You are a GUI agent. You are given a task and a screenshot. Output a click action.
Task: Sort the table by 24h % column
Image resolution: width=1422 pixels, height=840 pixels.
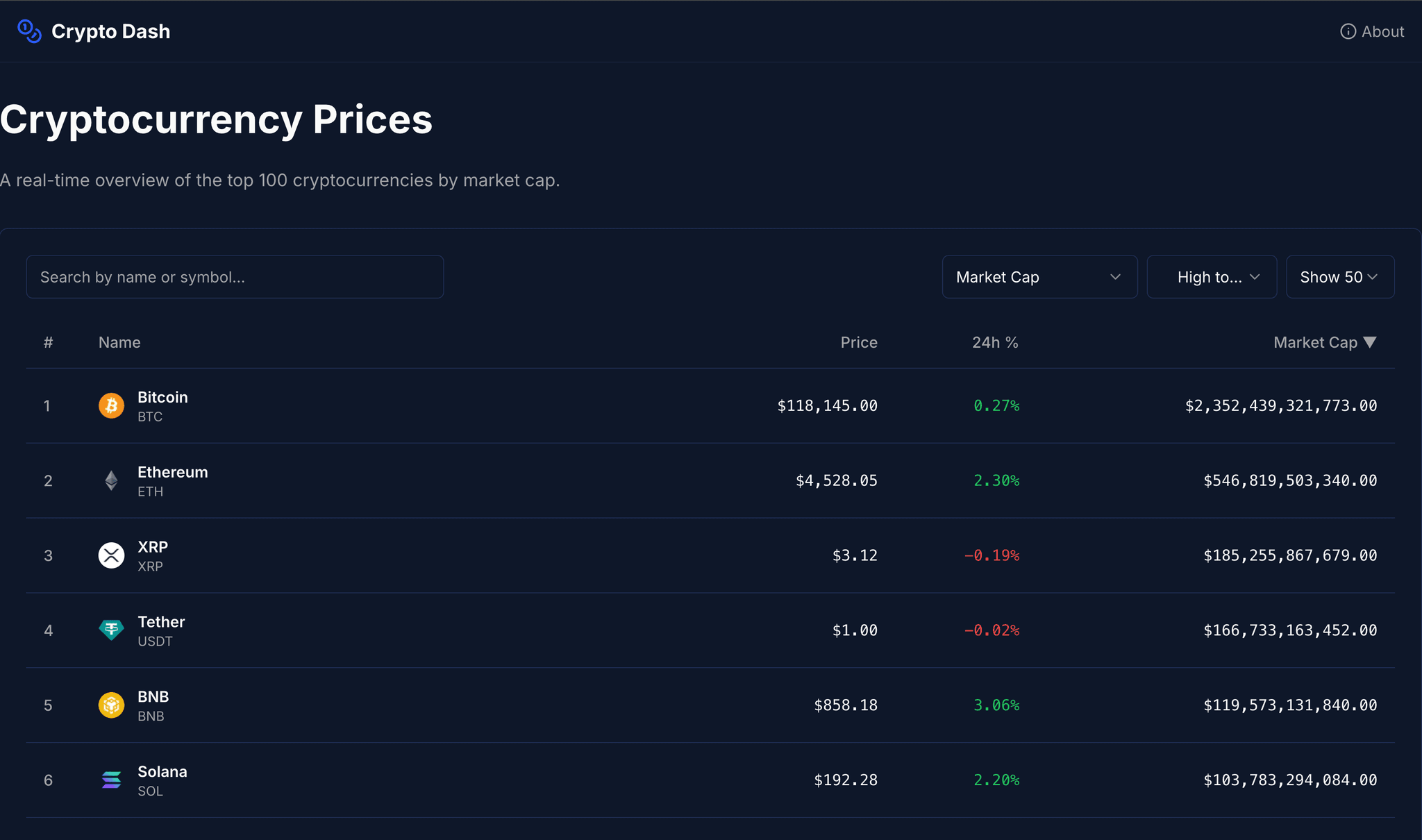coord(994,342)
